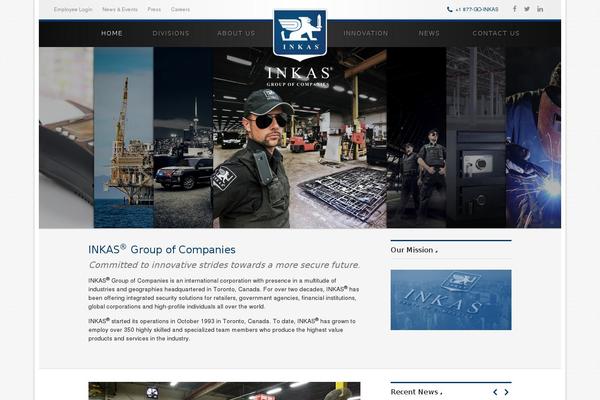This screenshot has height=400, width=600.
Task: Click the INKAS shield logo
Action: (x=300, y=35)
